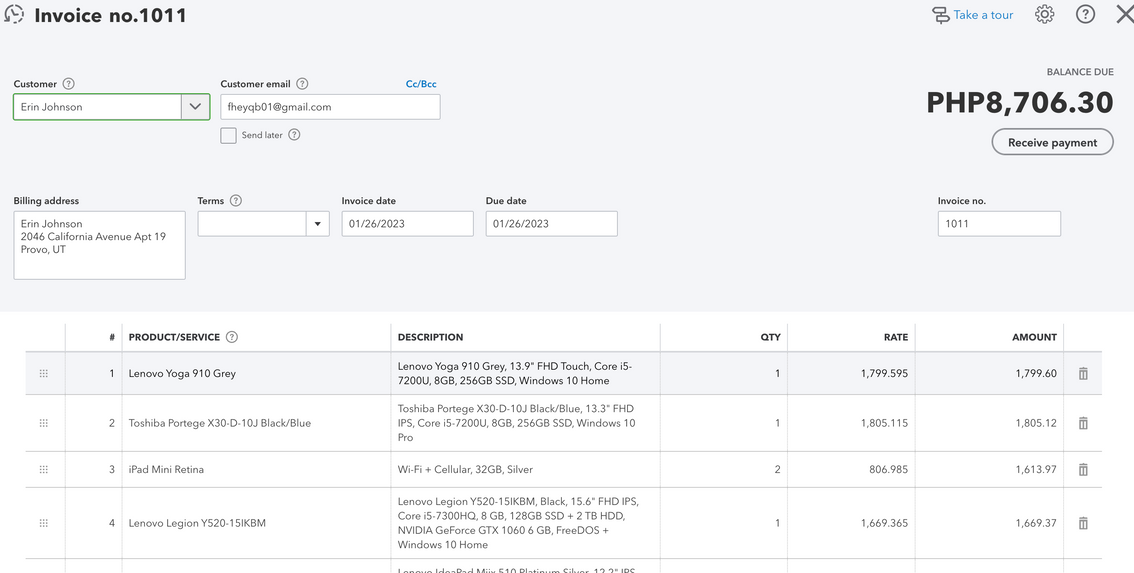The image size is (1134, 573).
Task: Click drag handle of Lenovo Yoga 910 row
Action: [x=43, y=373]
